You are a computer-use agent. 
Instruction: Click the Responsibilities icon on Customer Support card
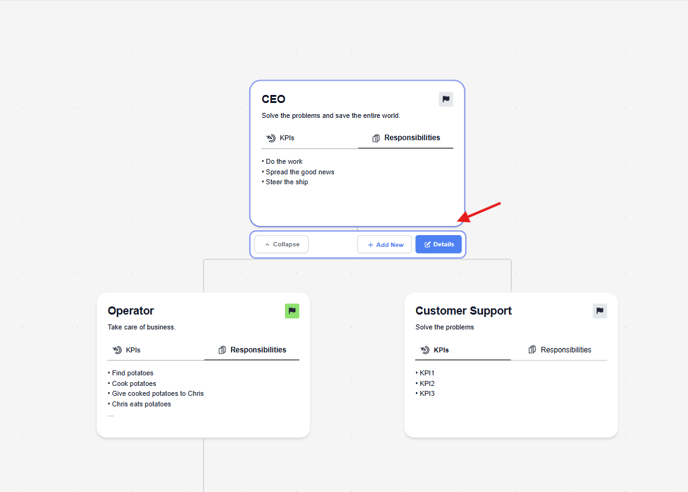click(x=532, y=350)
